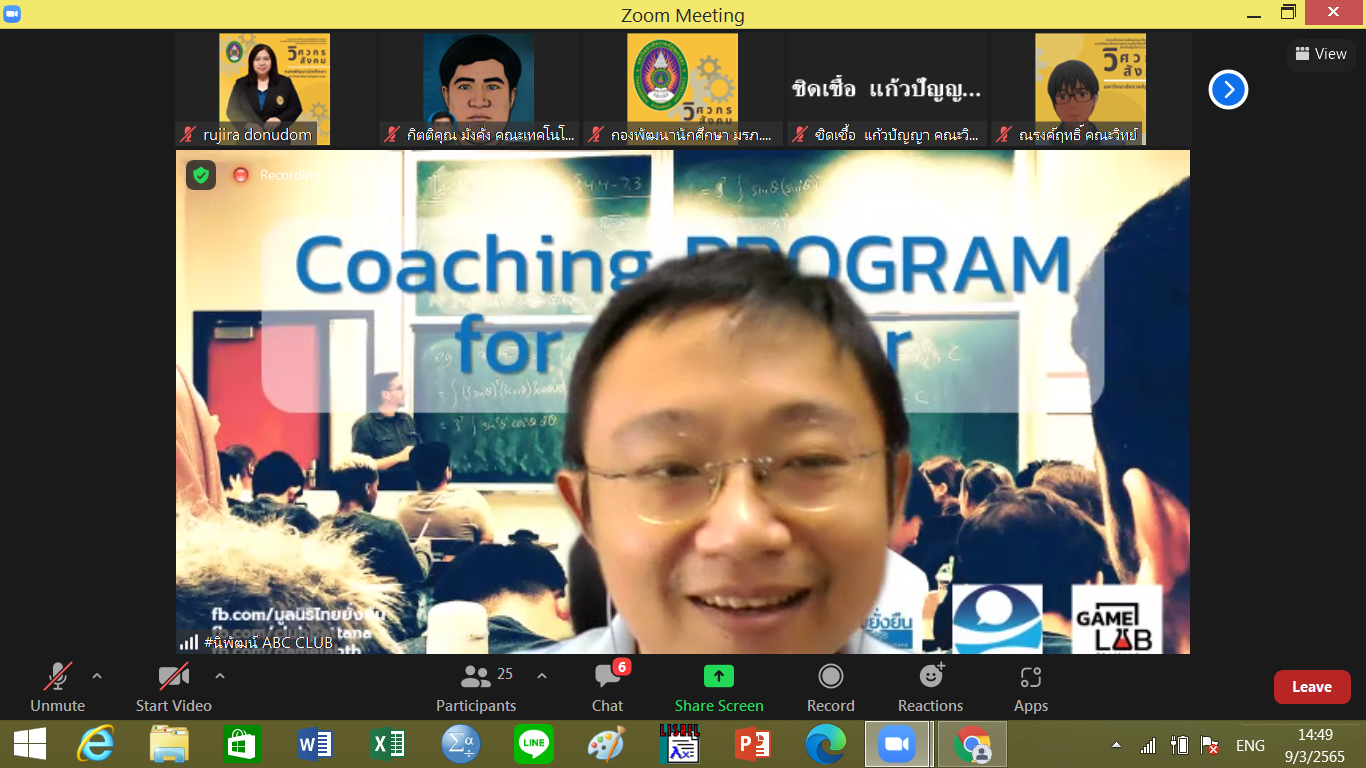Open video options arrow beside Start Video
Viewport: 1366px width, 768px height.
(220, 677)
